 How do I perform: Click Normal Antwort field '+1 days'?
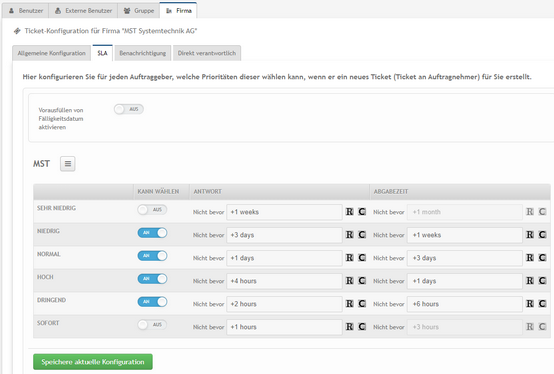(284, 258)
